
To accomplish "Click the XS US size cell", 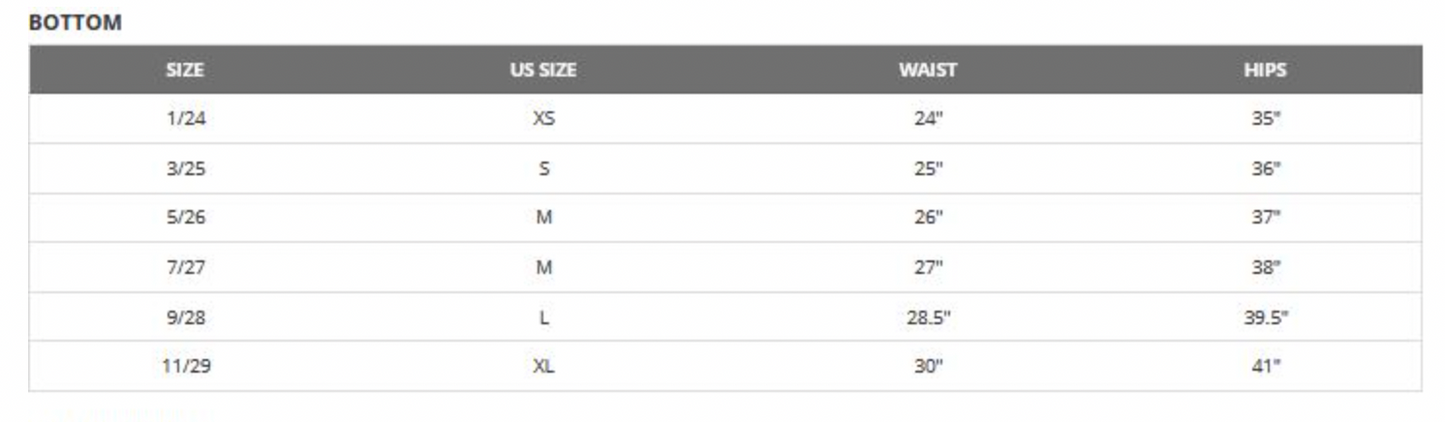I will coord(543,118).
